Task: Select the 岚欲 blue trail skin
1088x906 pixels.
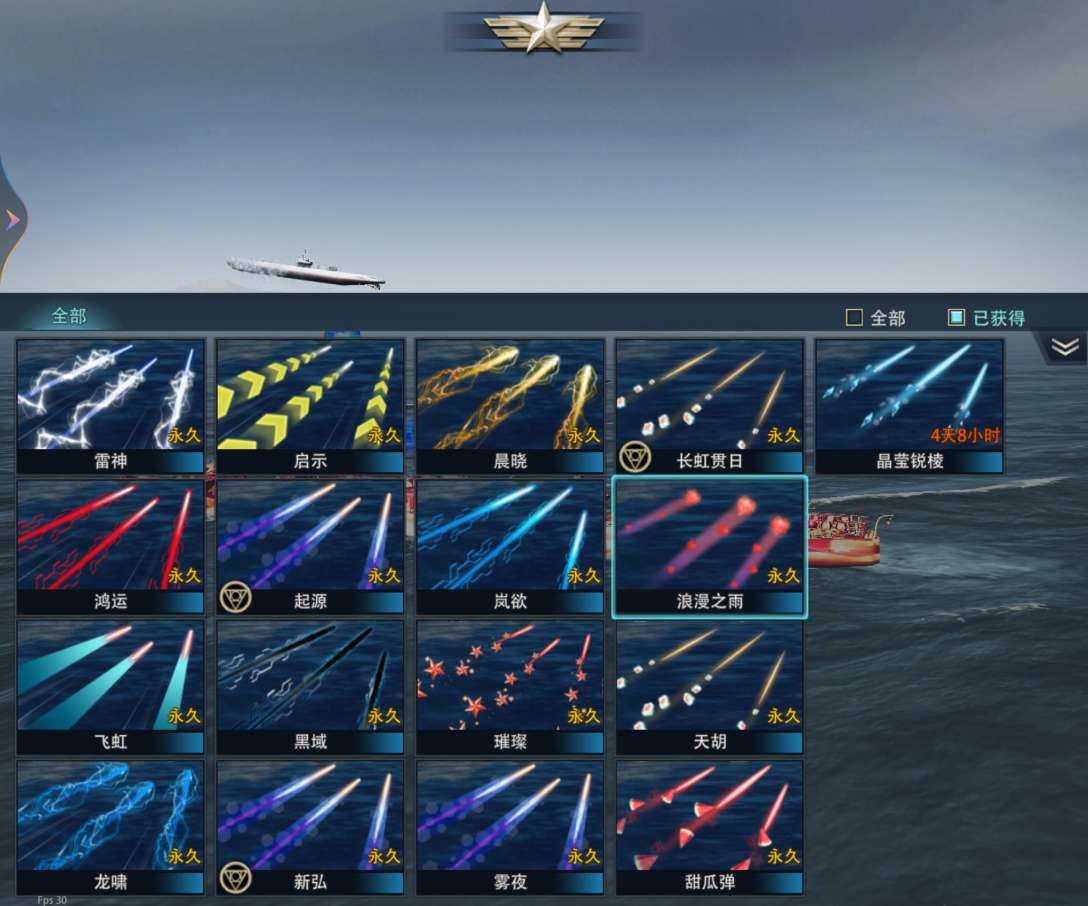Action: coord(510,547)
